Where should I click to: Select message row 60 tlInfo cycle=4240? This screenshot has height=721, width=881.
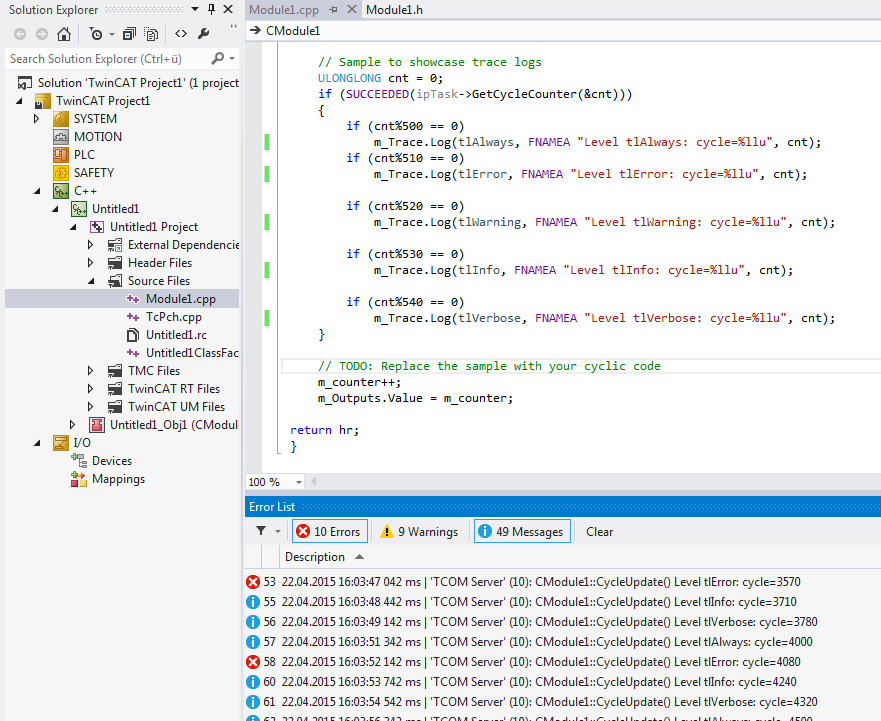click(x=563, y=682)
